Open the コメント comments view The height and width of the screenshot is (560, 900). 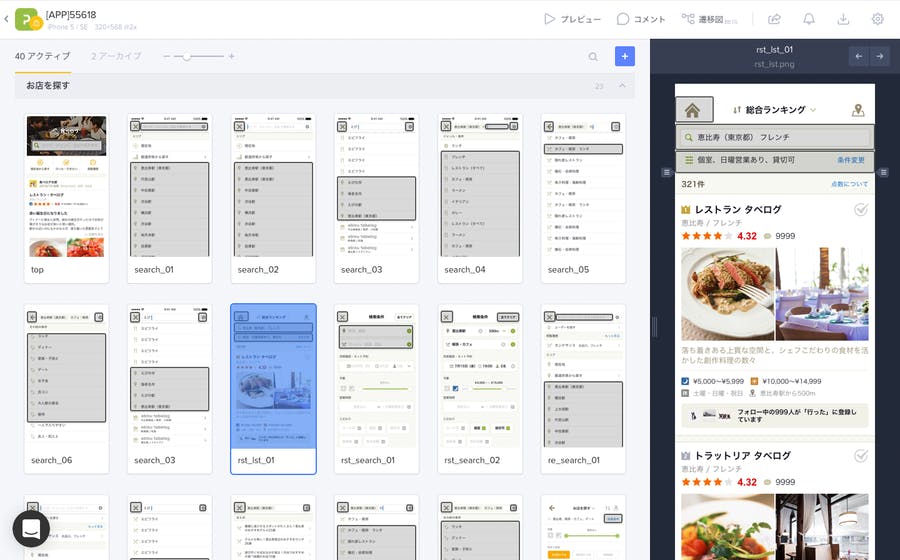pos(641,19)
